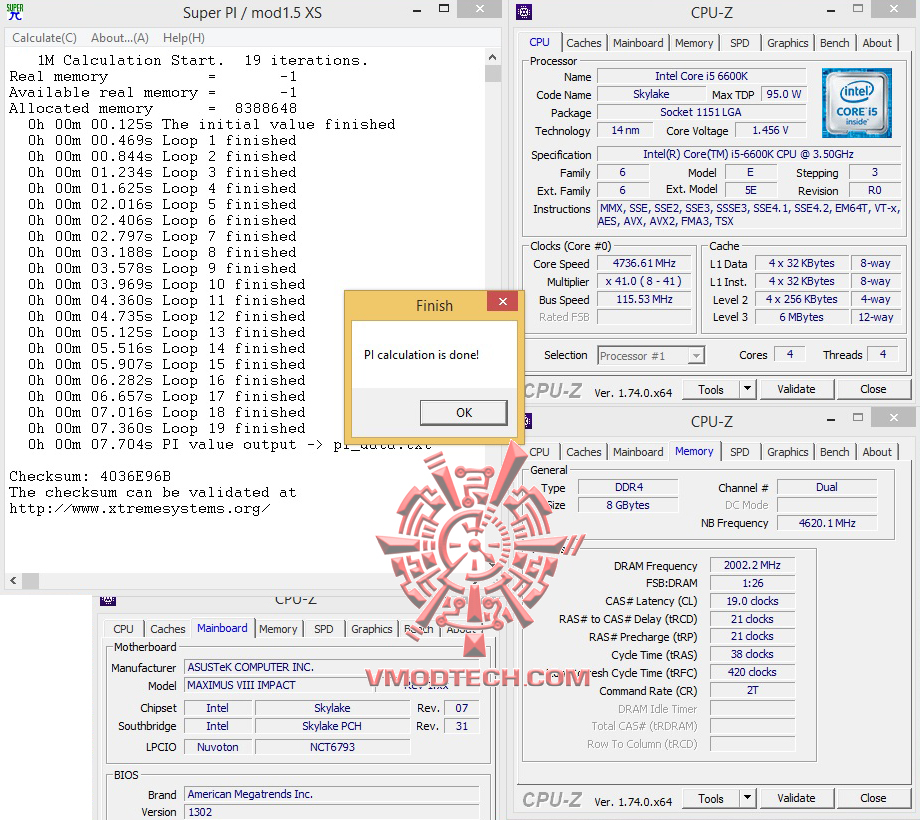The width and height of the screenshot is (920, 820).
Task: Switch to Memory tab in Mainboard CPU-Z window
Action: [278, 629]
